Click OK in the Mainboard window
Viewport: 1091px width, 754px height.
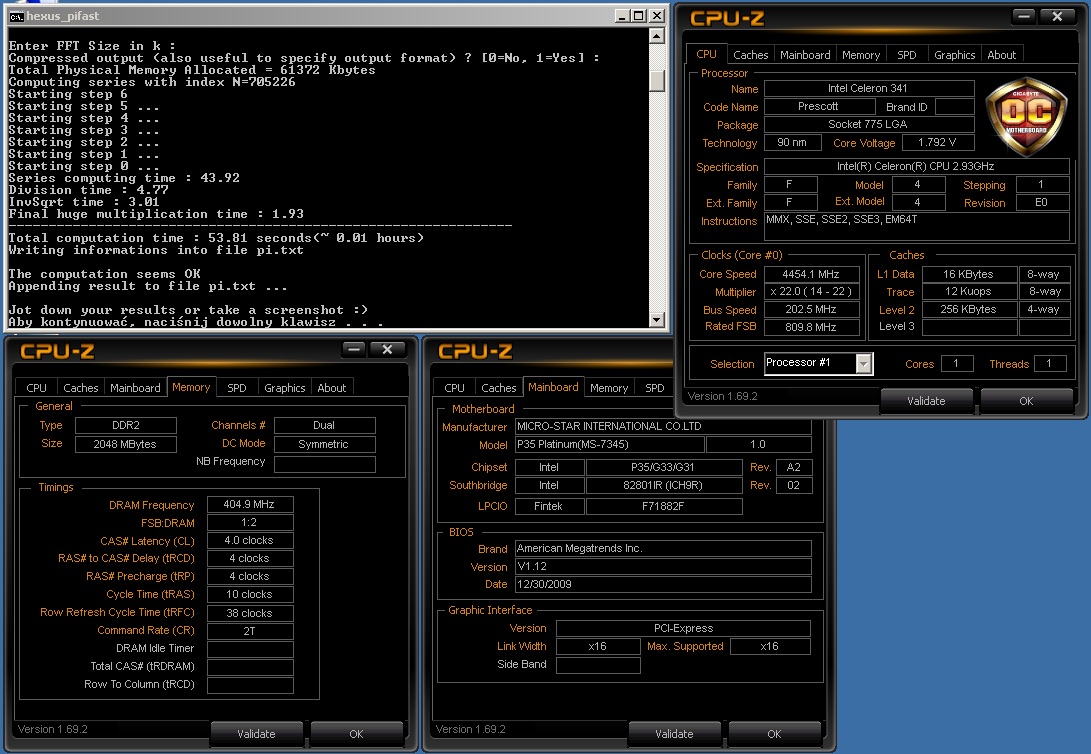(774, 734)
